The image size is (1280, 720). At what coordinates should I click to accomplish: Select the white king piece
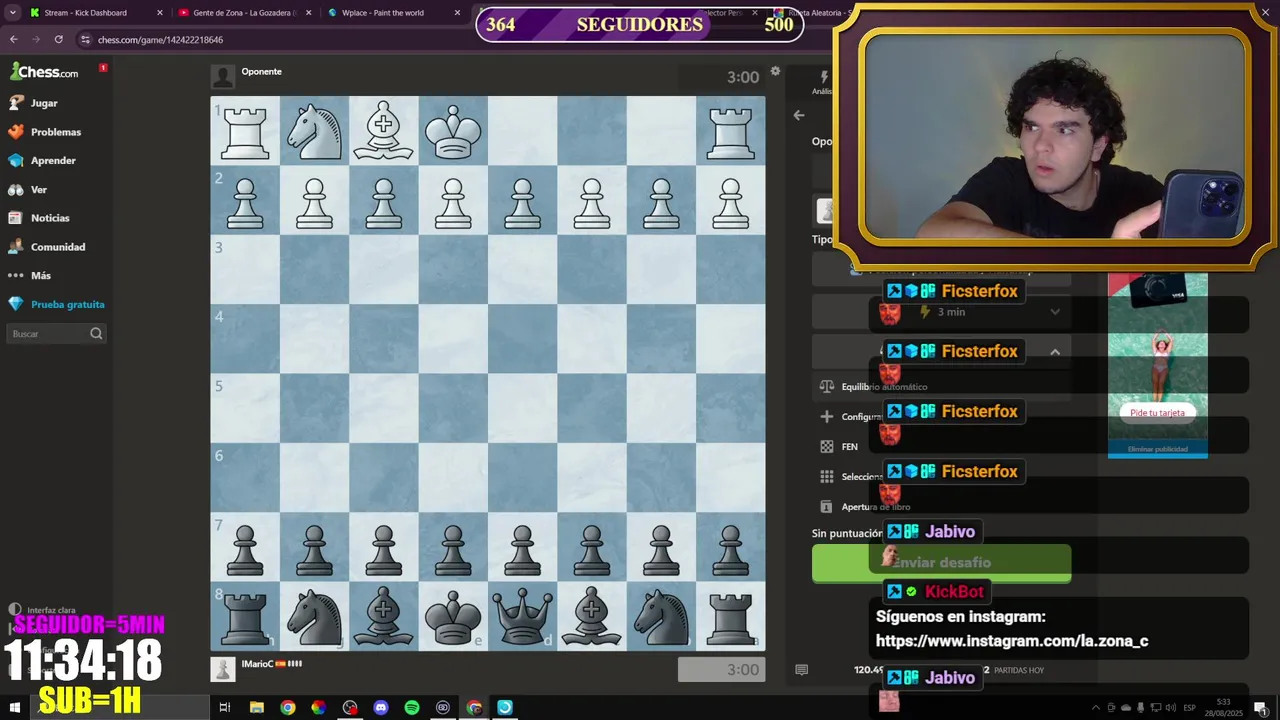click(453, 130)
